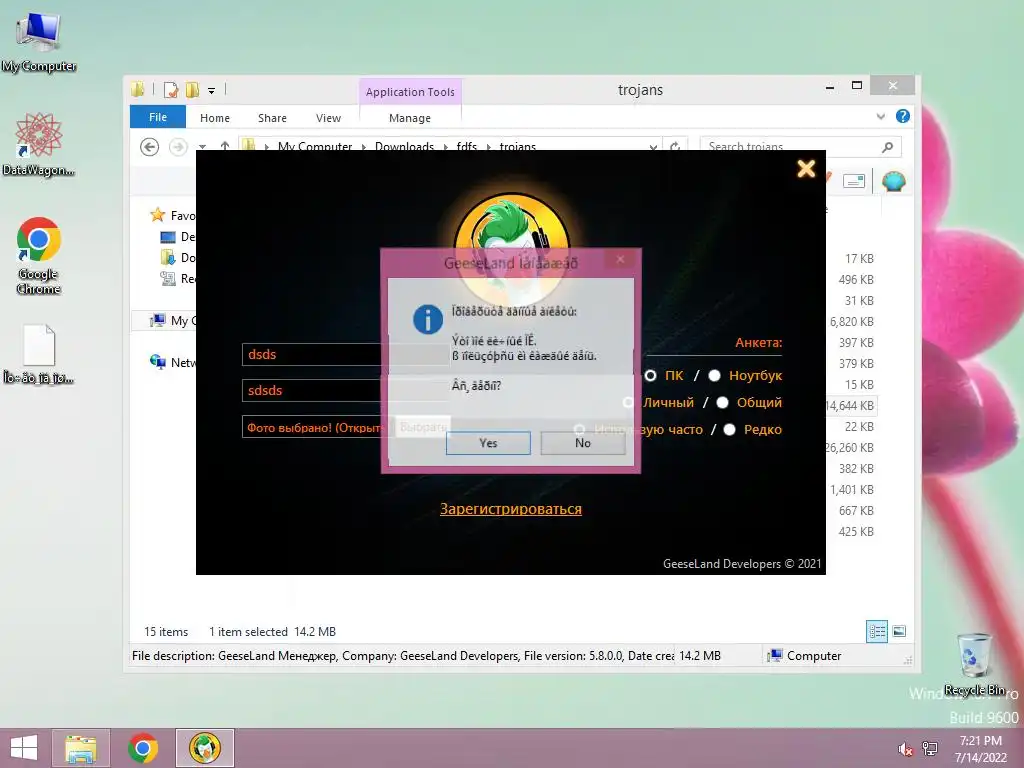Click the Application Tools tab header
The image size is (1024, 768).
click(x=410, y=92)
